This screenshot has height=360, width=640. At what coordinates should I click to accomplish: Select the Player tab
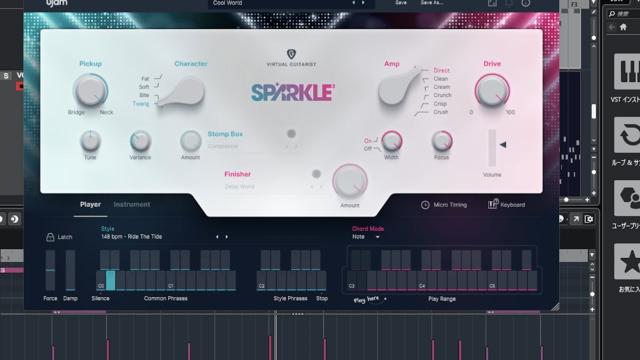pos(90,204)
